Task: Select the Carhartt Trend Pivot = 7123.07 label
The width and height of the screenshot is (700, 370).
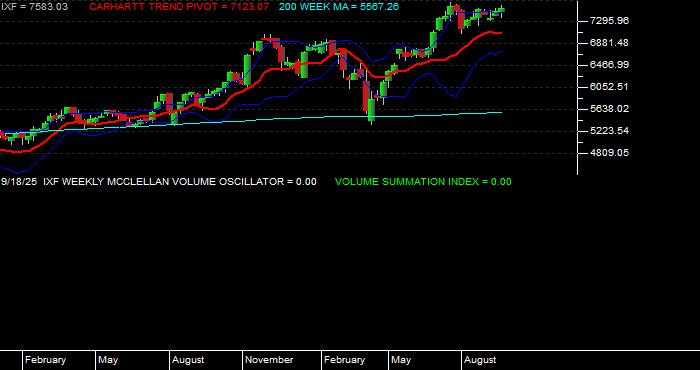Action: (179, 7)
